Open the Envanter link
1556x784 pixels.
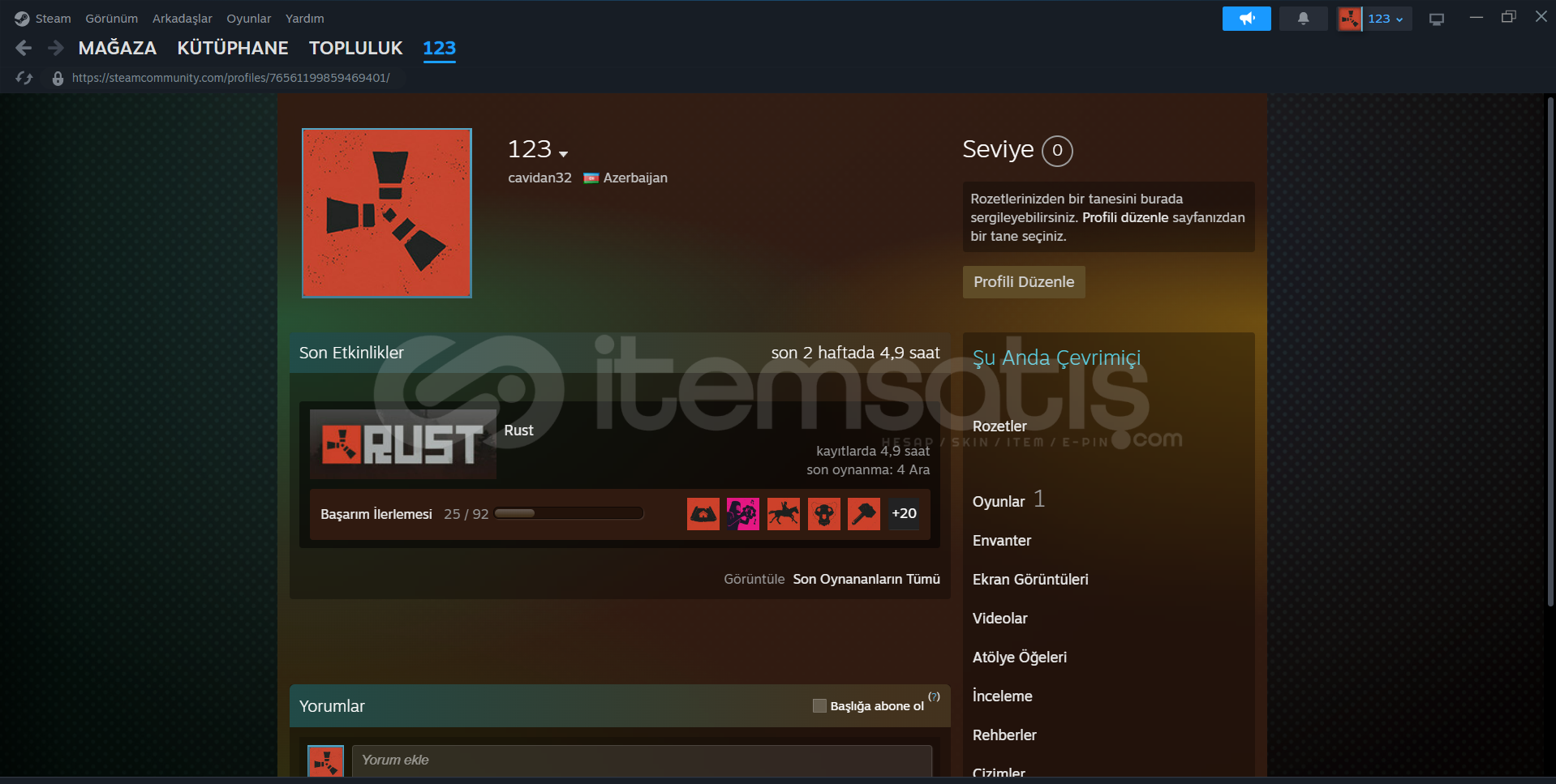coord(1002,541)
